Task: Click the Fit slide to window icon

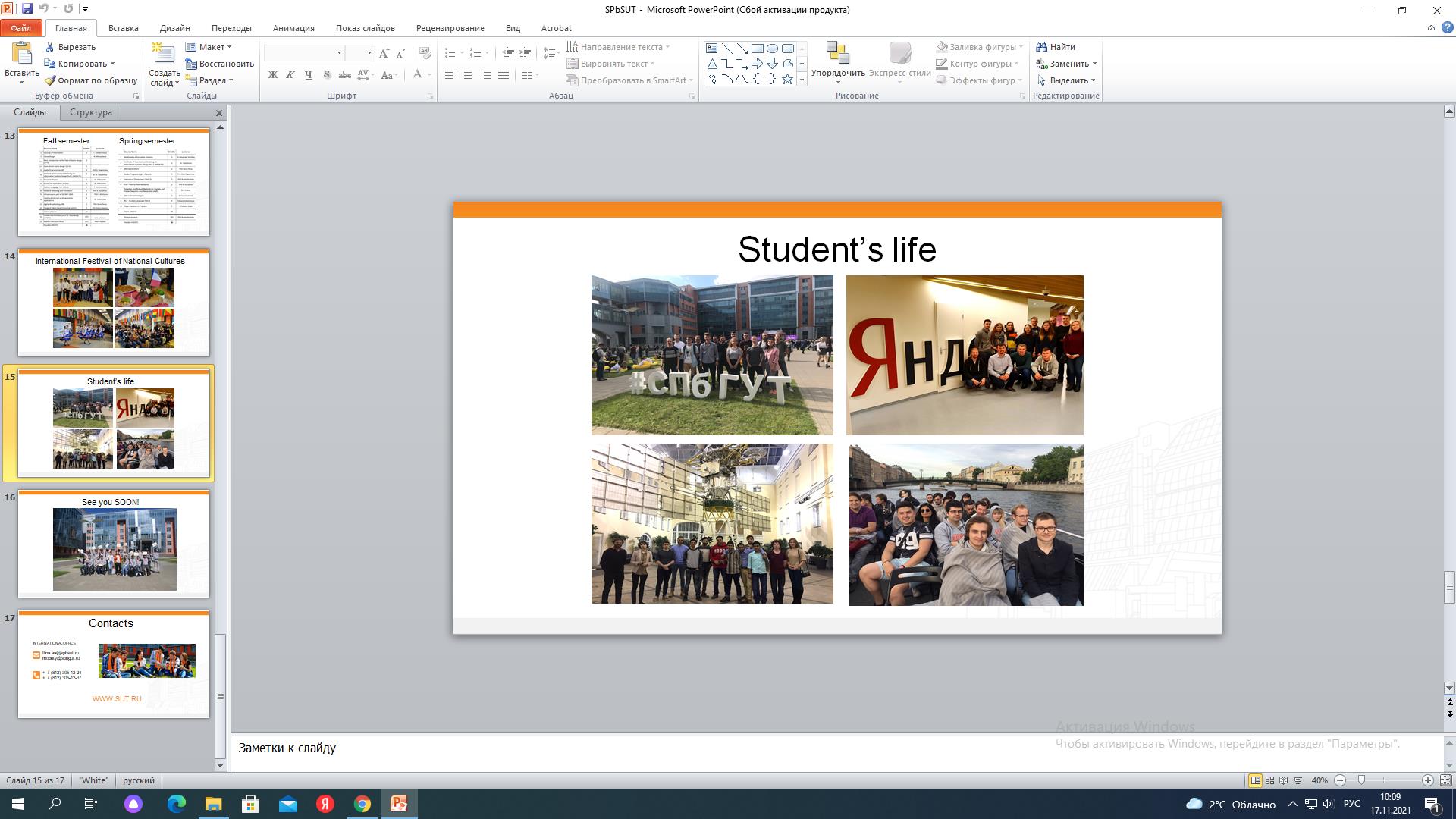Action: pos(1445,780)
